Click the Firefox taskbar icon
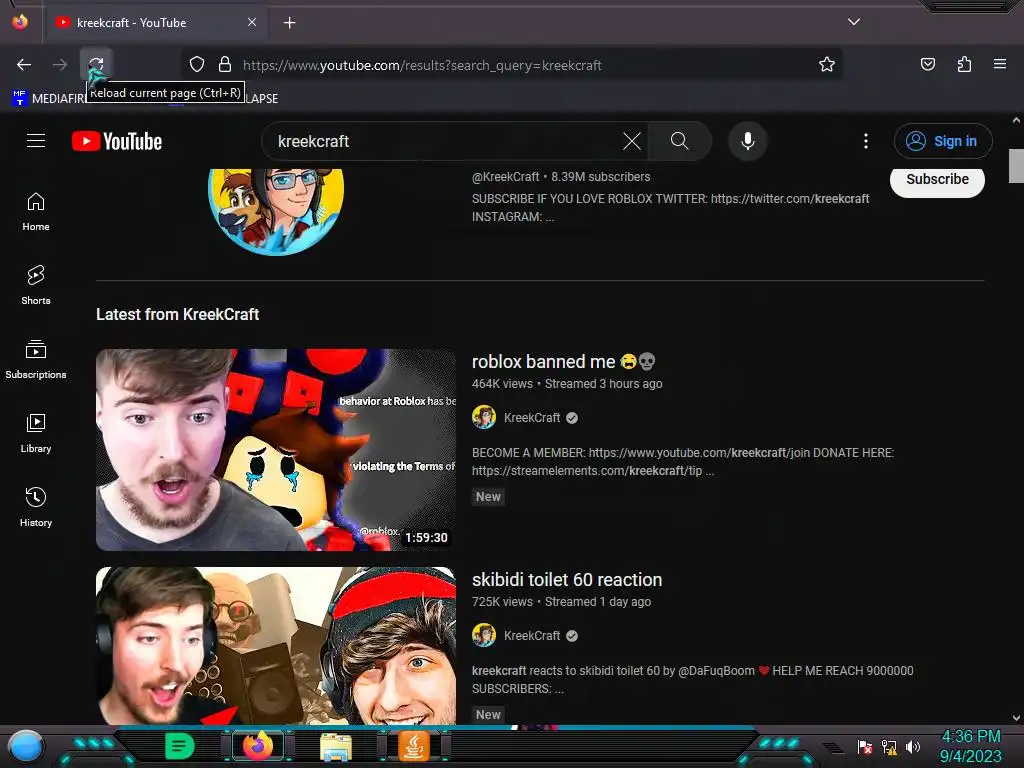This screenshot has width=1024, height=768. pos(258,746)
